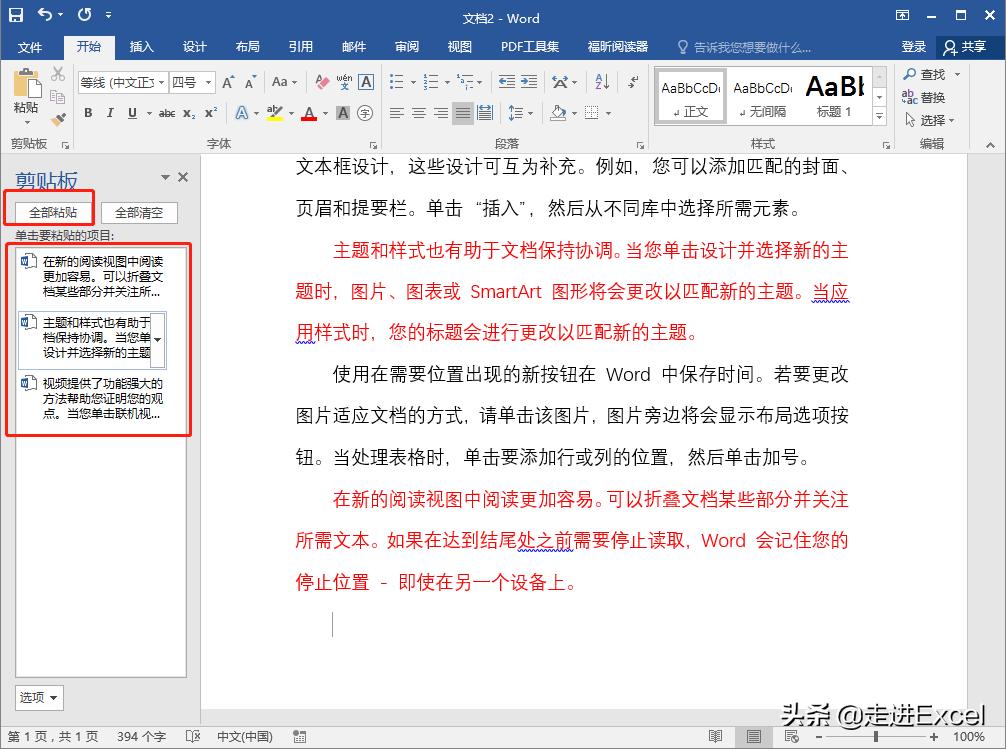Open the Font Color dropdown arrow

pos(324,113)
